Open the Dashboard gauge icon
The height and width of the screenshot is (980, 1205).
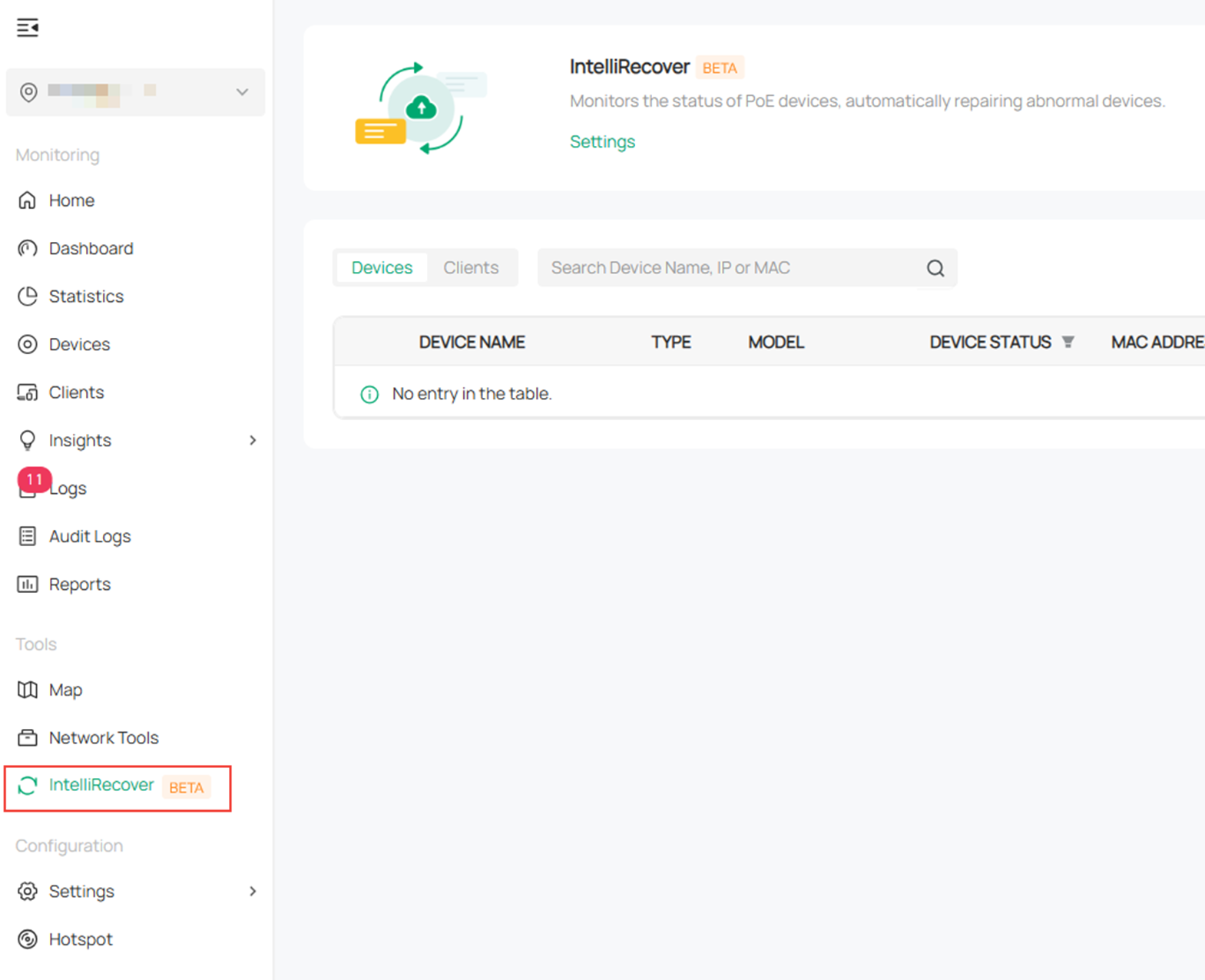click(28, 248)
